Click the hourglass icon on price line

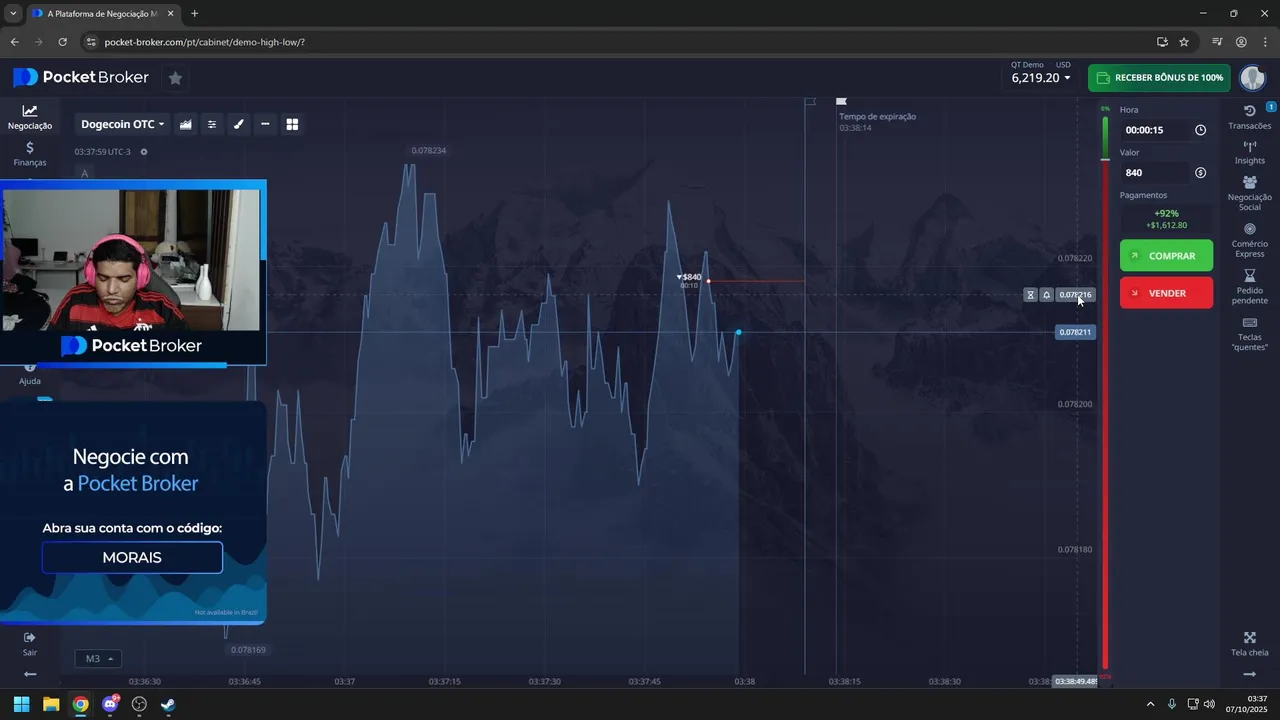click(1031, 295)
